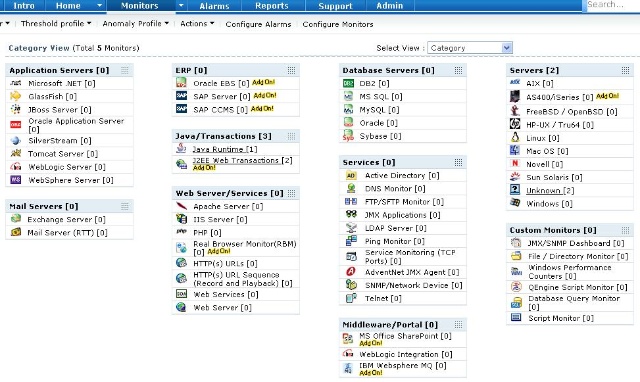Viewport: 640px width, 382px height.
Task: Click the ERP panel grid handle icon
Action: [291, 70]
